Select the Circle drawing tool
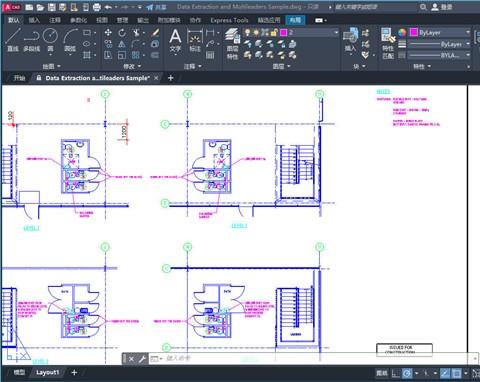 click(50, 39)
